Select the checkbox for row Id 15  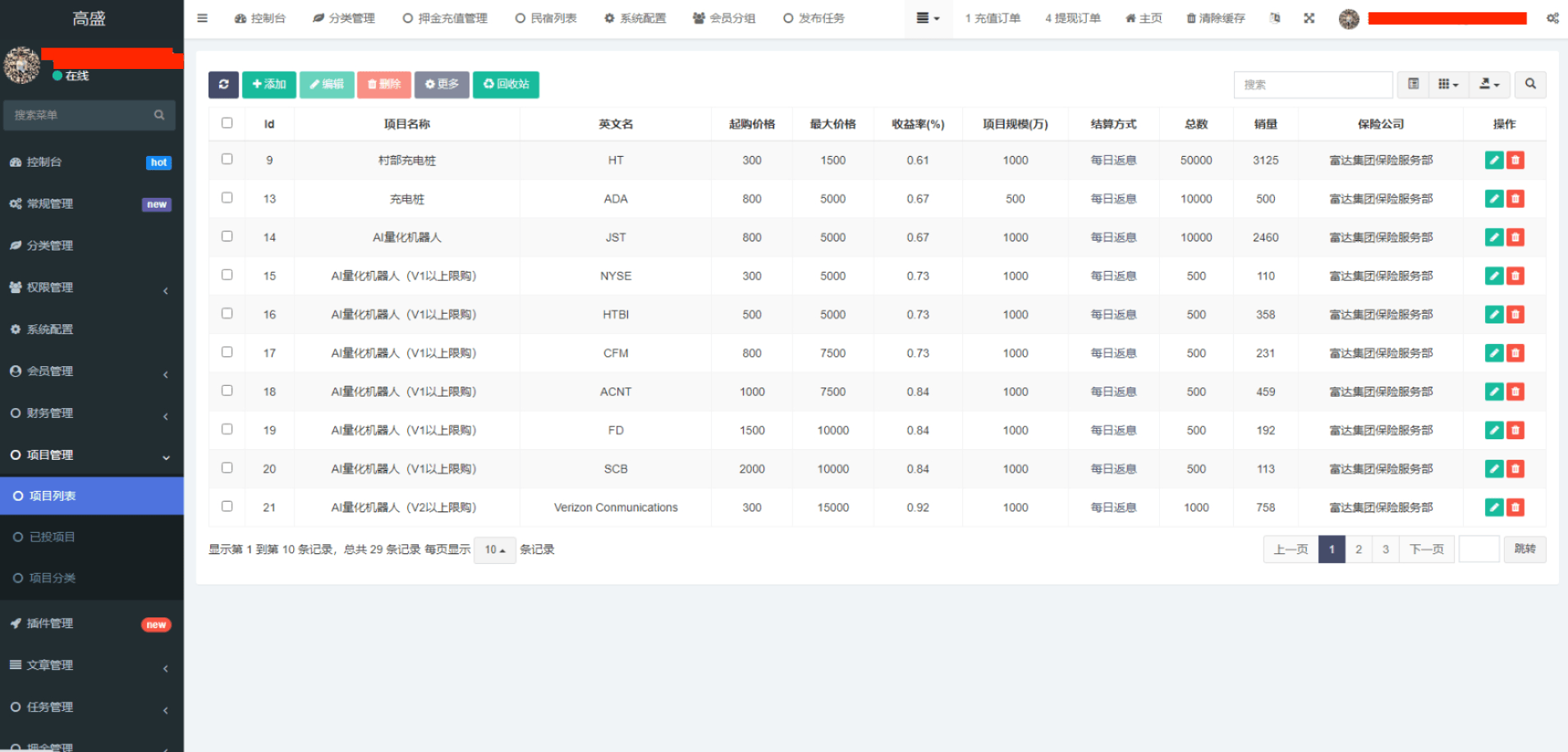pos(227,276)
